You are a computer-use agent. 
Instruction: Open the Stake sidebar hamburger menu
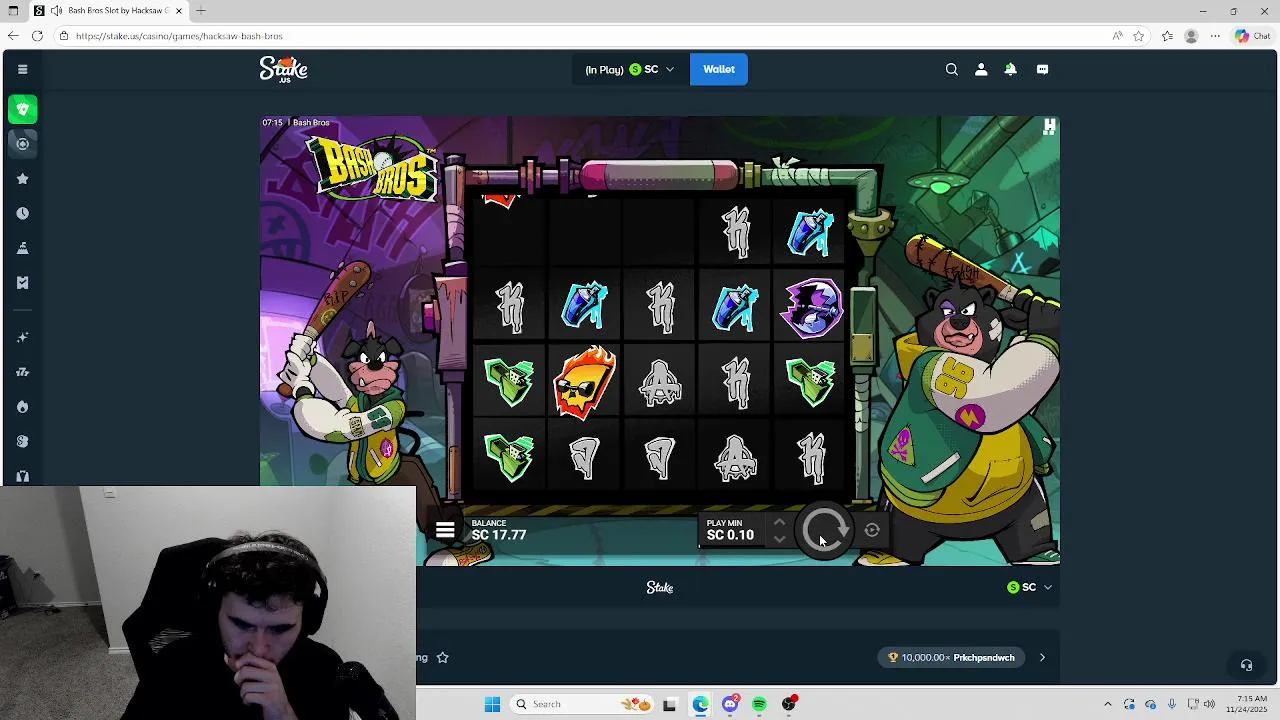[x=22, y=69]
